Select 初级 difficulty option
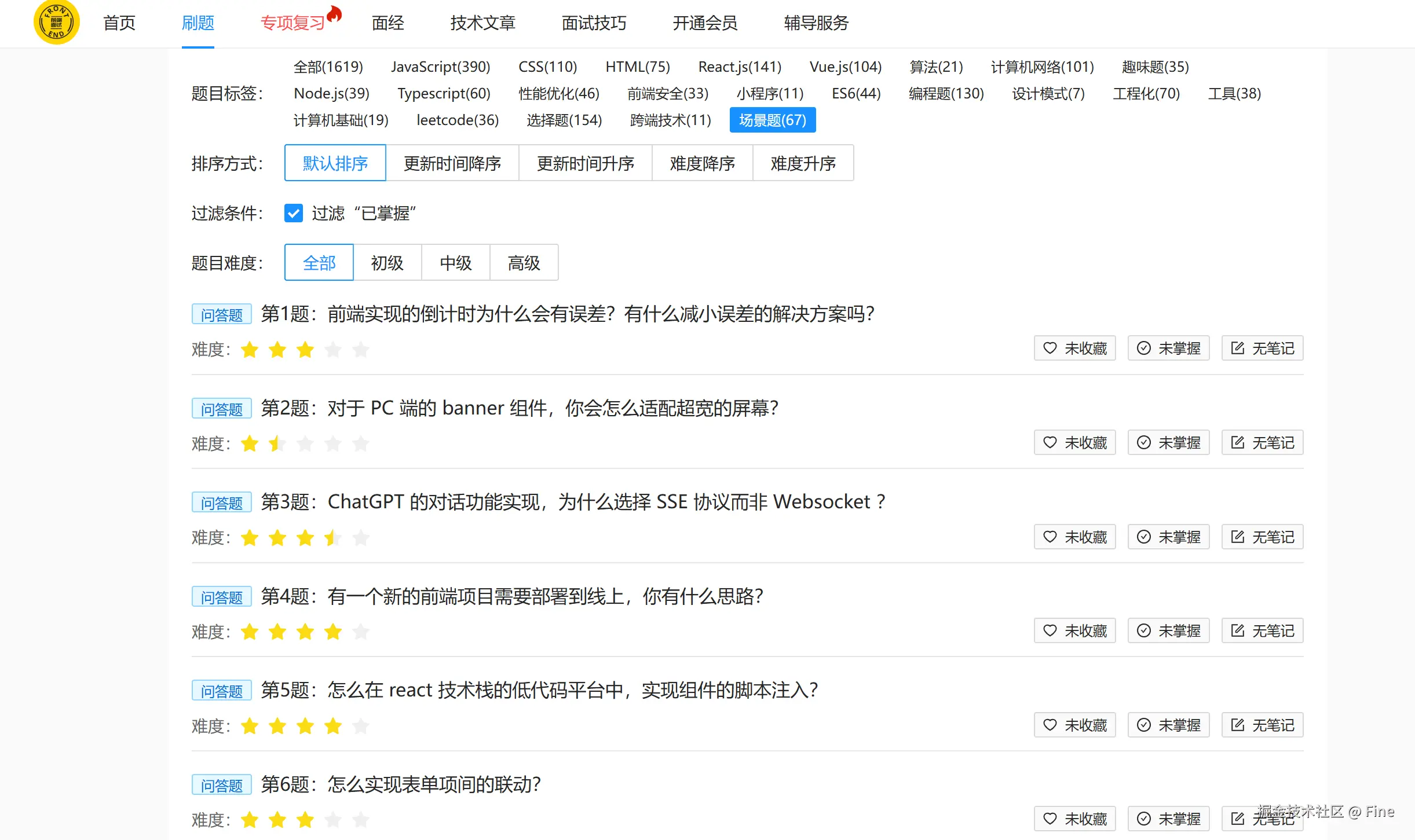This screenshot has height=840, width=1415. click(x=387, y=263)
